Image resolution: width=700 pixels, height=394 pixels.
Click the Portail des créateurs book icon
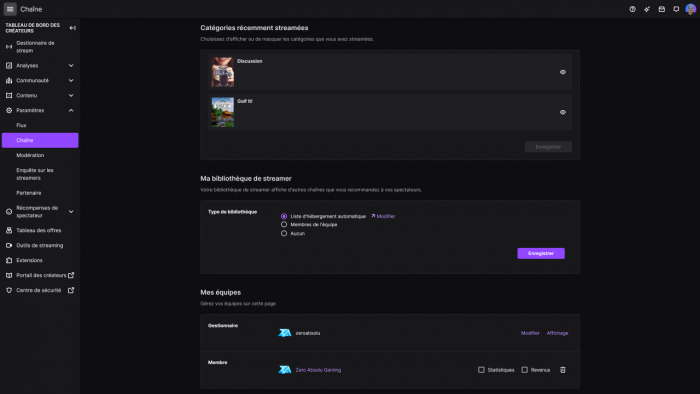point(9,275)
